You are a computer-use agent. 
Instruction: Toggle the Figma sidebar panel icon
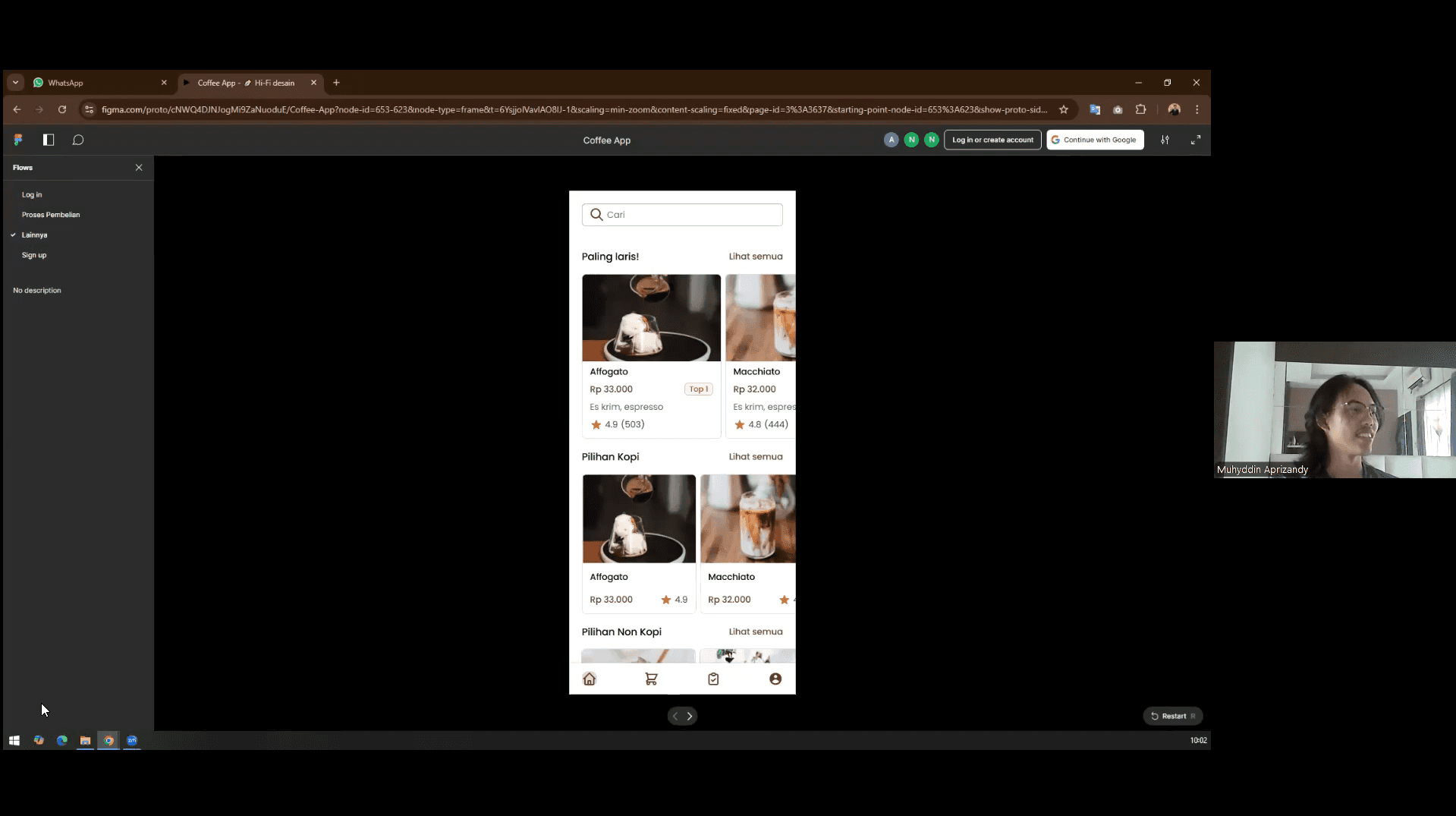(49, 140)
